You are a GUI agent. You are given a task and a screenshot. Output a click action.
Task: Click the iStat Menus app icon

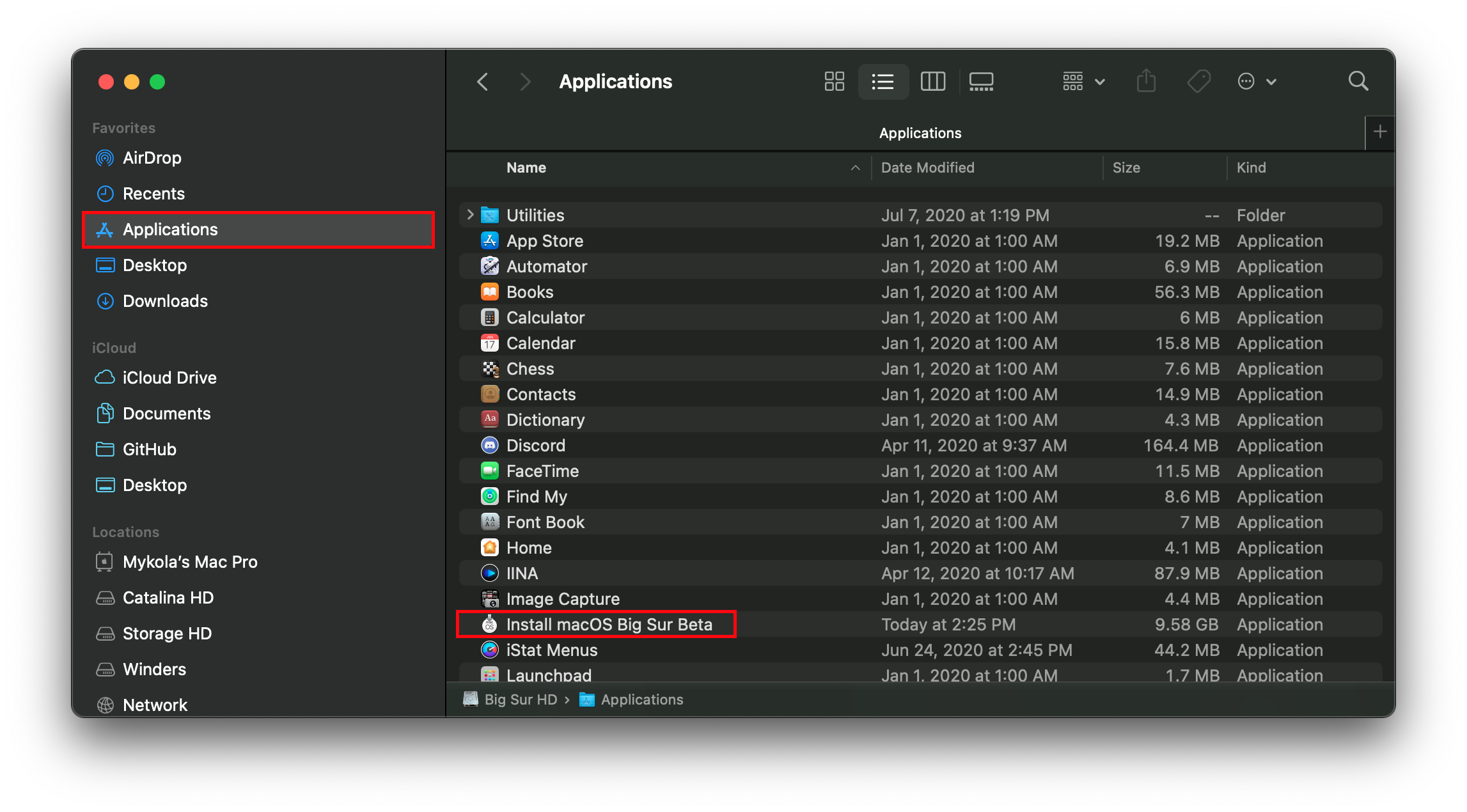[x=490, y=650]
